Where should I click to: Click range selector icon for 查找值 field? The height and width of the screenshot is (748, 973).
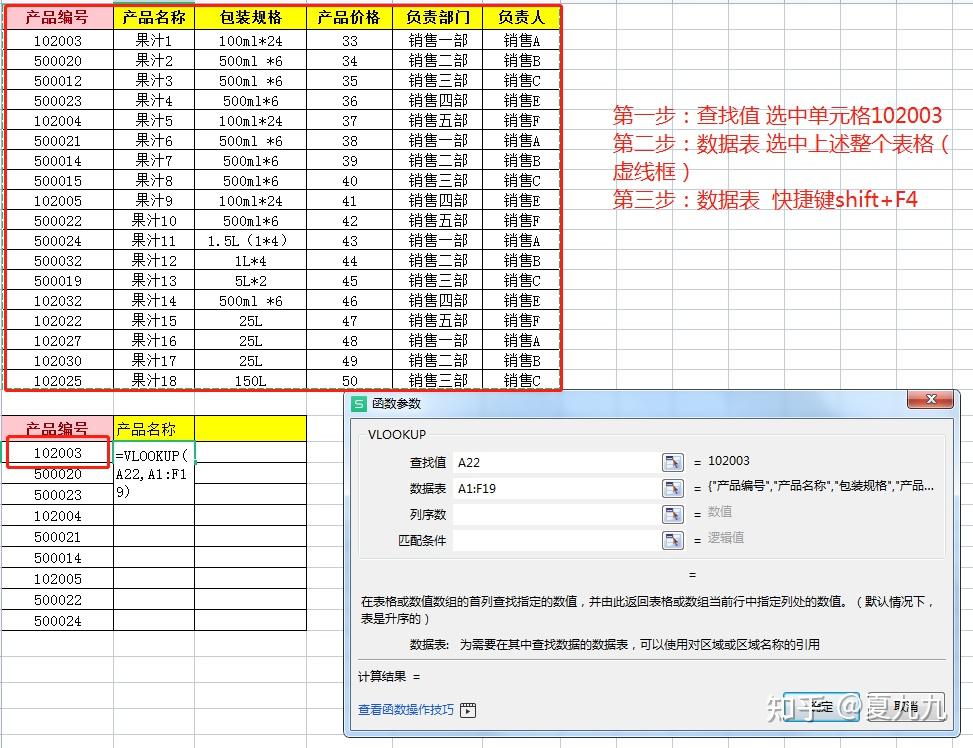coord(673,462)
